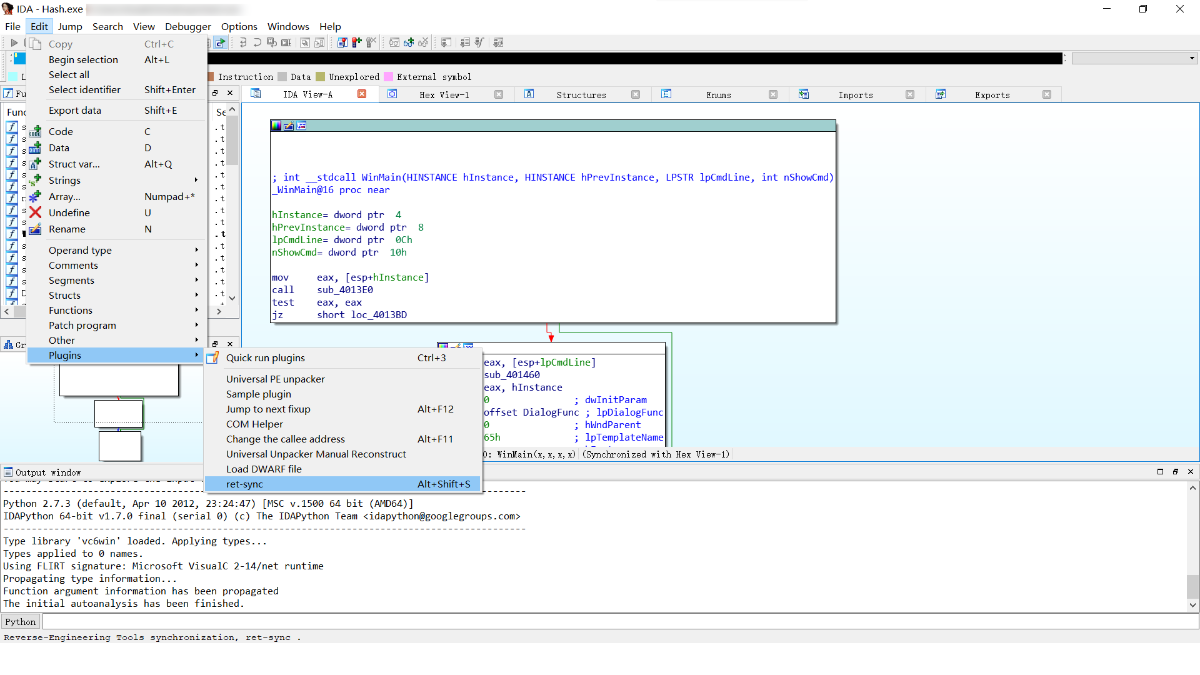Image resolution: width=1200 pixels, height=675 pixels.
Task: Click the Python button beside the command line
Action: click(x=21, y=622)
